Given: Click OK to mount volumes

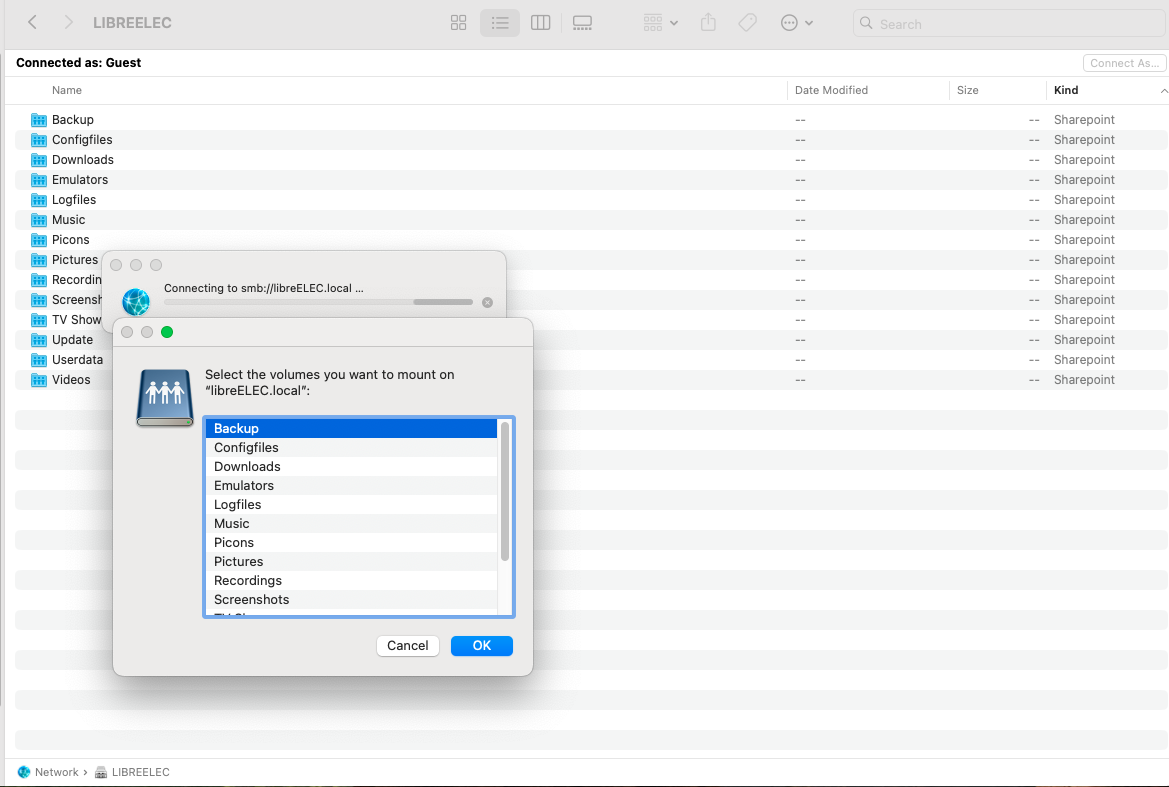Looking at the screenshot, I should click(x=481, y=646).
